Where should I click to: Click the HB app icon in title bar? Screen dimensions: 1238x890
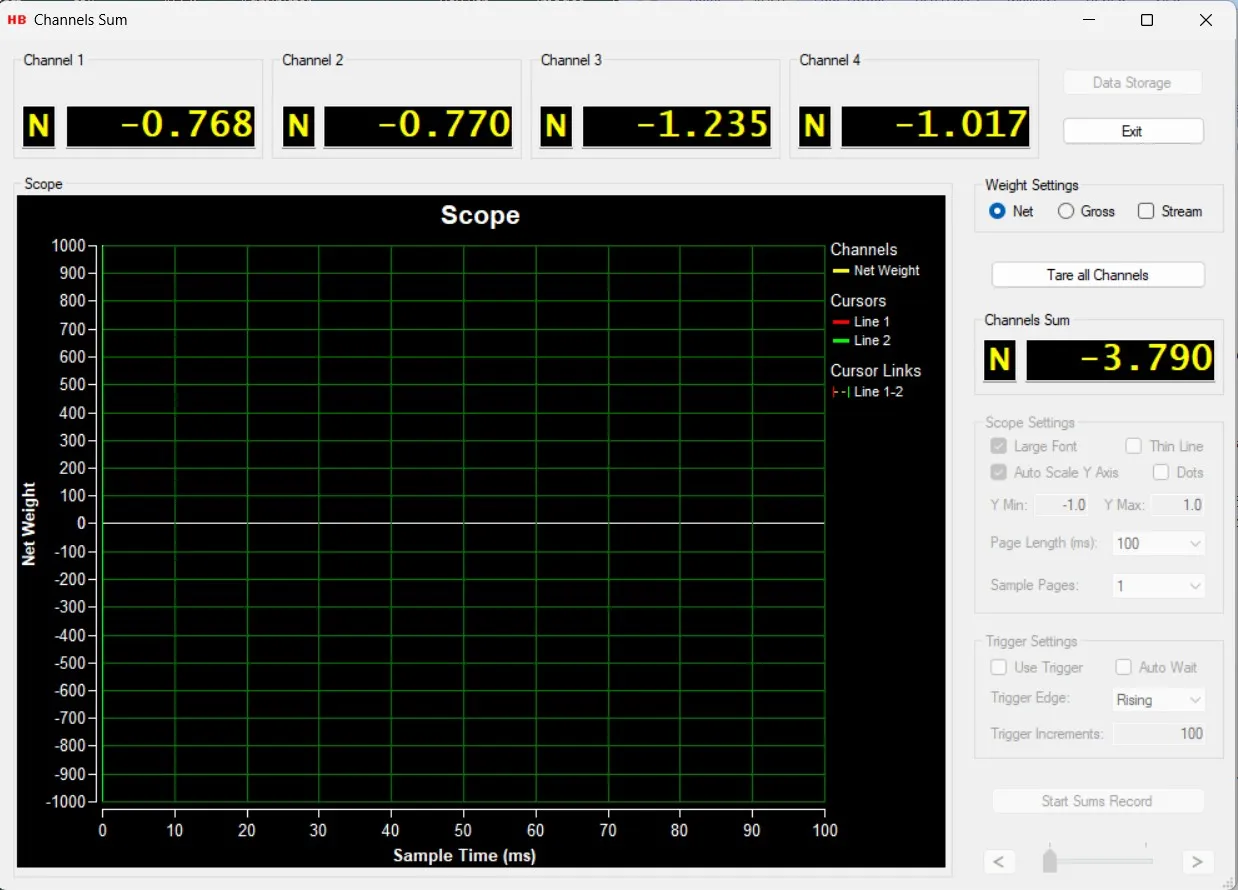coord(17,20)
